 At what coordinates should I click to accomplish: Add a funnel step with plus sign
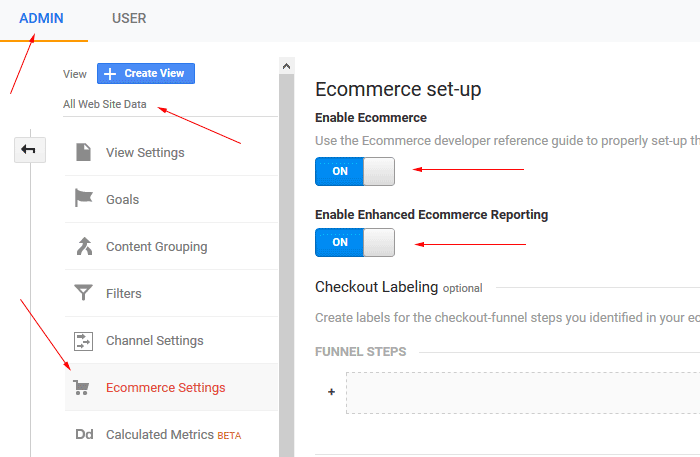click(x=331, y=392)
